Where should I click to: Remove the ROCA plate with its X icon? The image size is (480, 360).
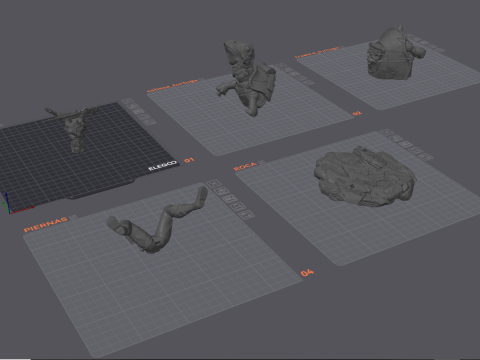click(x=386, y=132)
